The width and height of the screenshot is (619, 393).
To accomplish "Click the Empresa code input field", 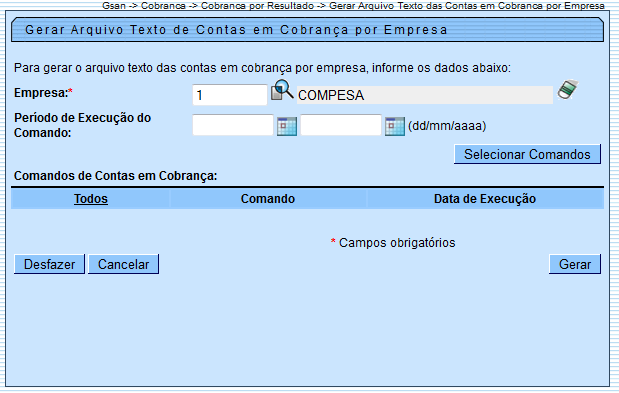I will (230, 95).
